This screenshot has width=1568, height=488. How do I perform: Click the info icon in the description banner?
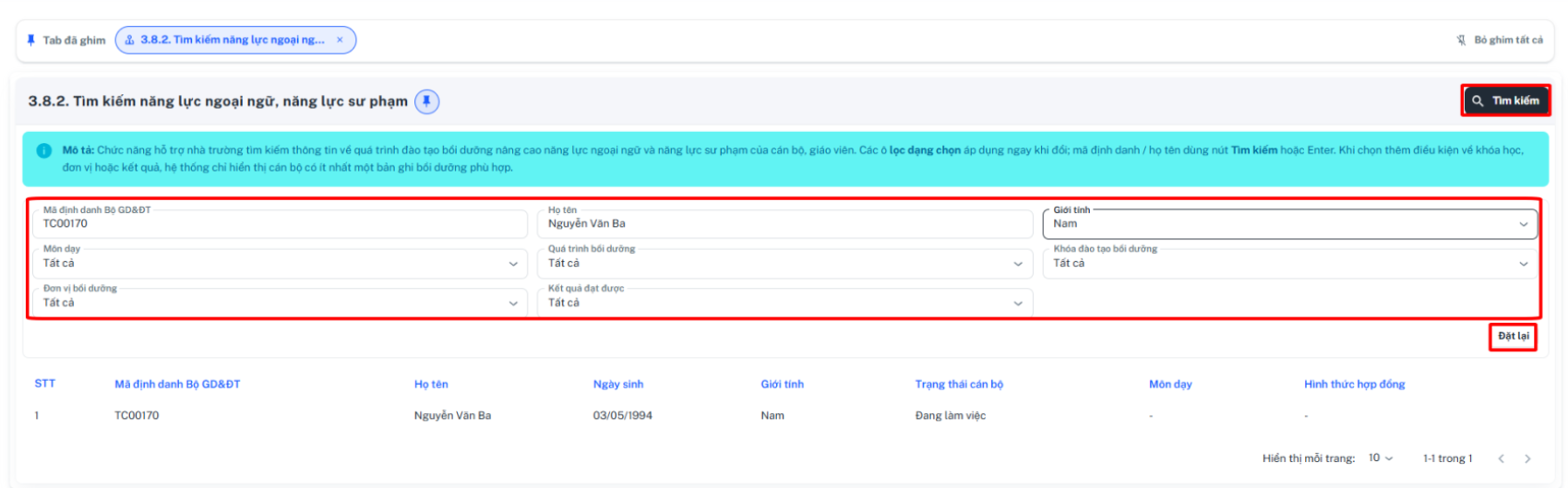[x=43, y=150]
